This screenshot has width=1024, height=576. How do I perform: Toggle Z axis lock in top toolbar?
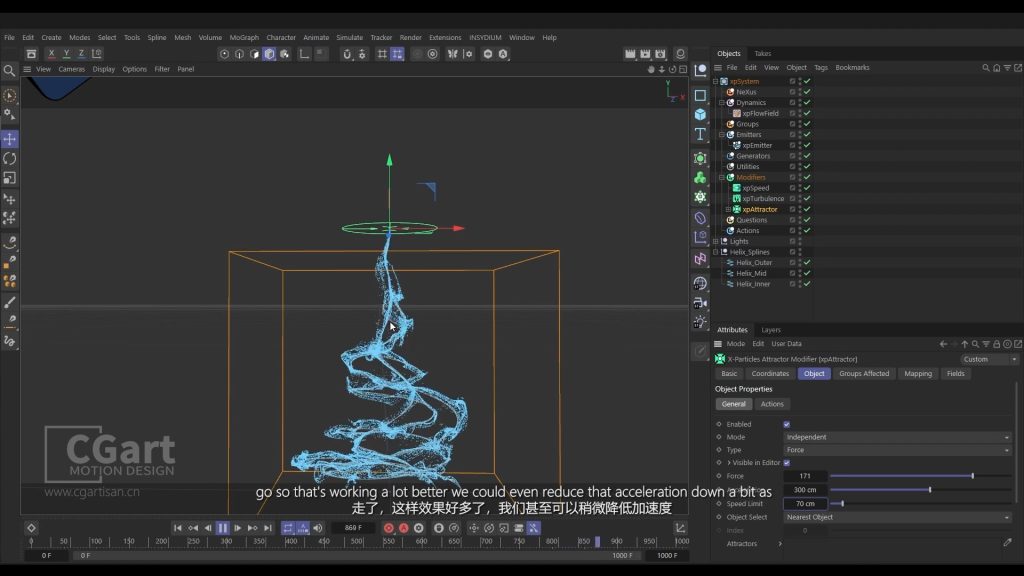81,54
